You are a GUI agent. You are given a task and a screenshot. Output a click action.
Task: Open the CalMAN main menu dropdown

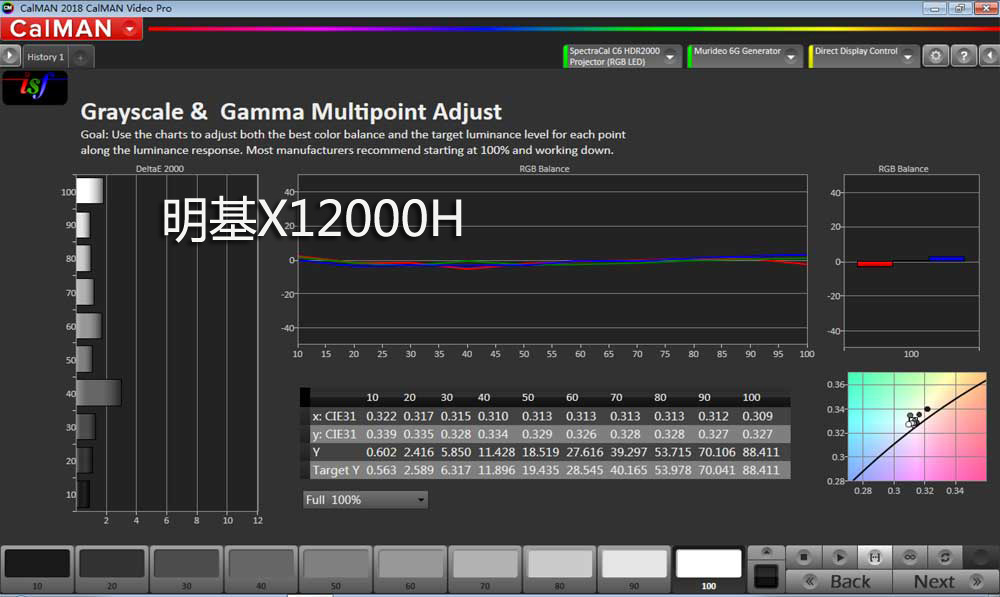tap(131, 29)
